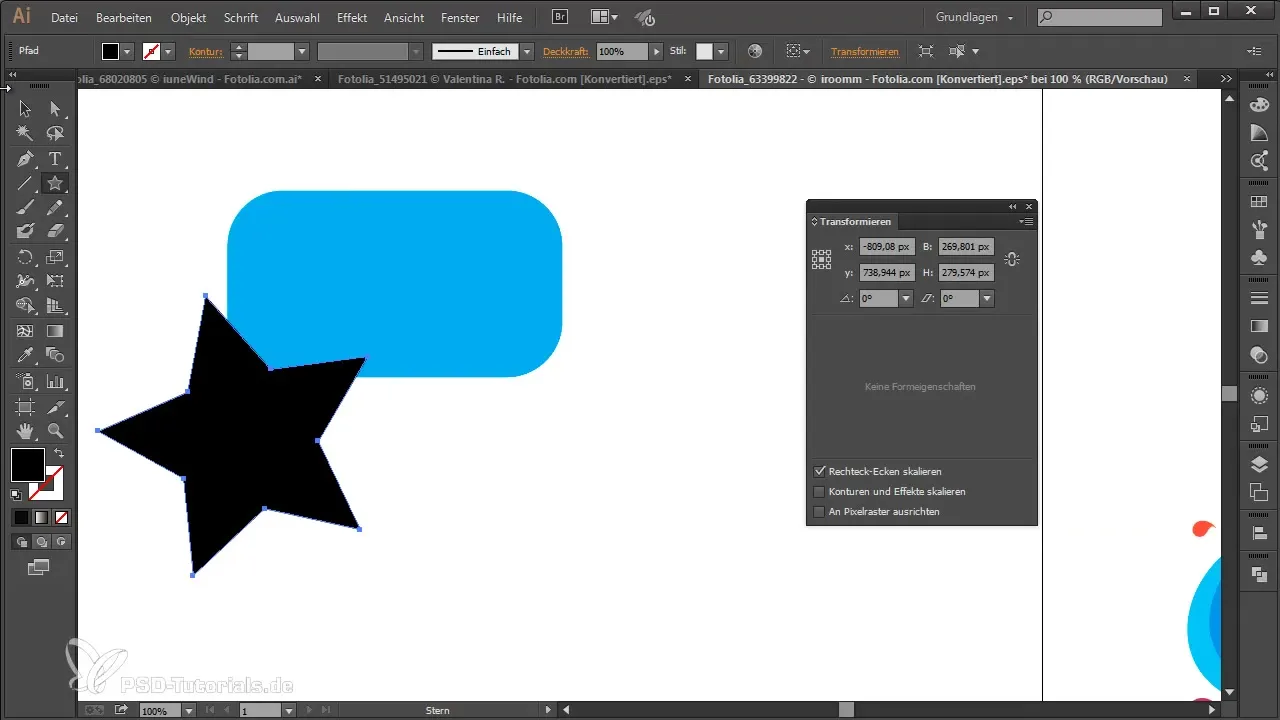Open the Layers panel icon
The image size is (1280, 720).
[x=1259, y=464]
